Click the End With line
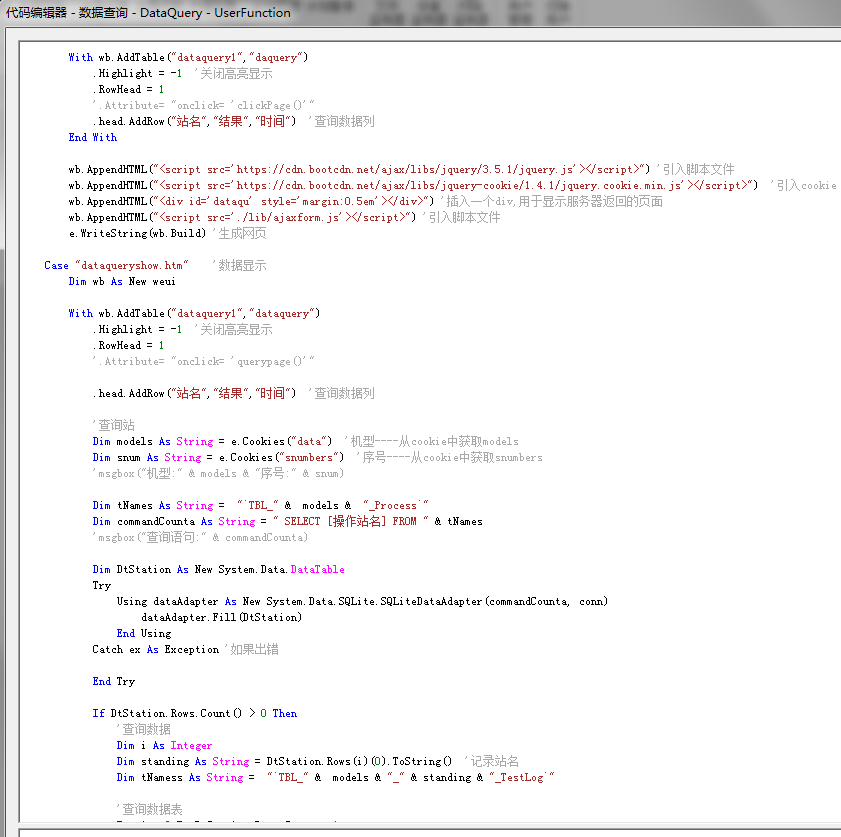This screenshot has width=841, height=837. (92, 137)
